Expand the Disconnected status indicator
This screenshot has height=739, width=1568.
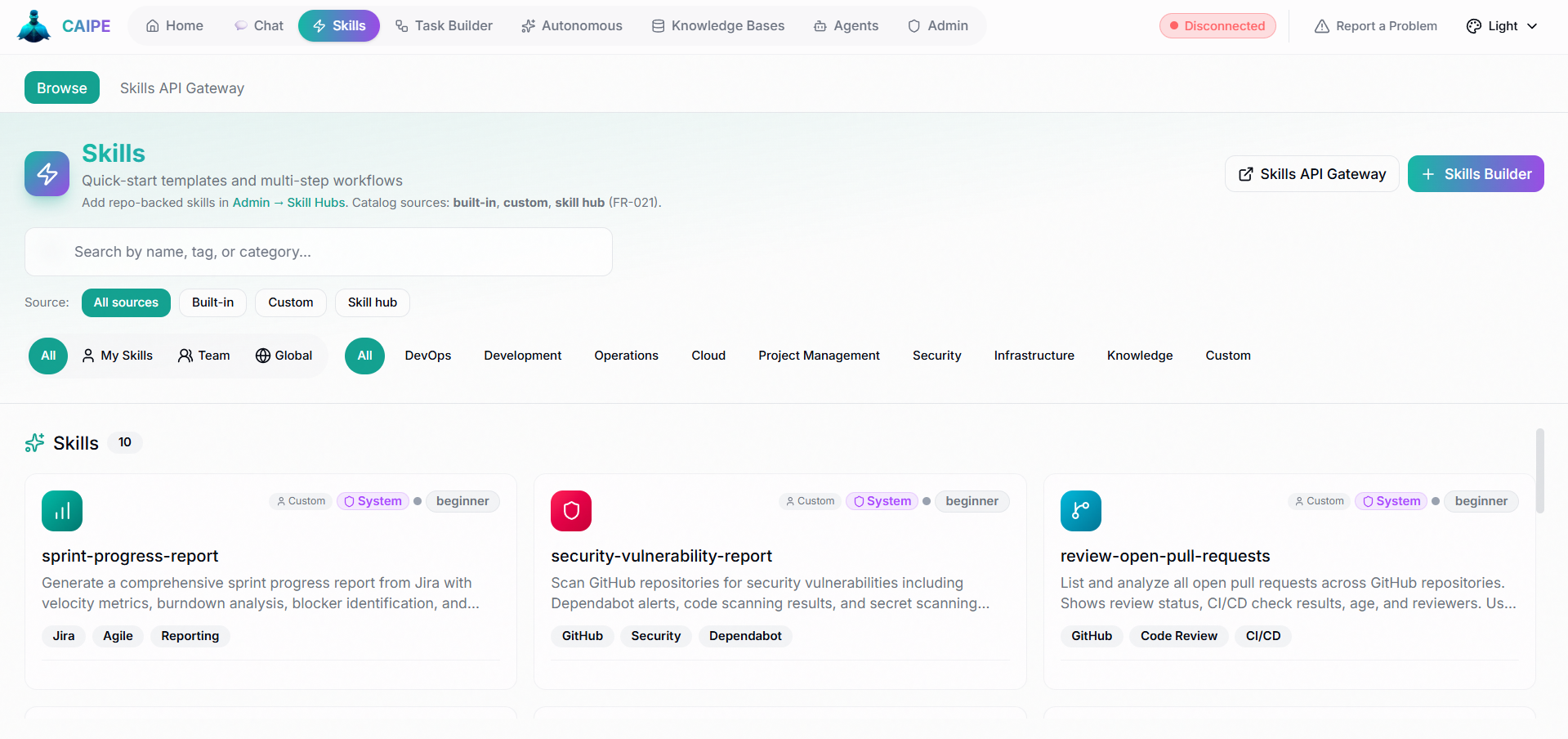tap(1217, 25)
